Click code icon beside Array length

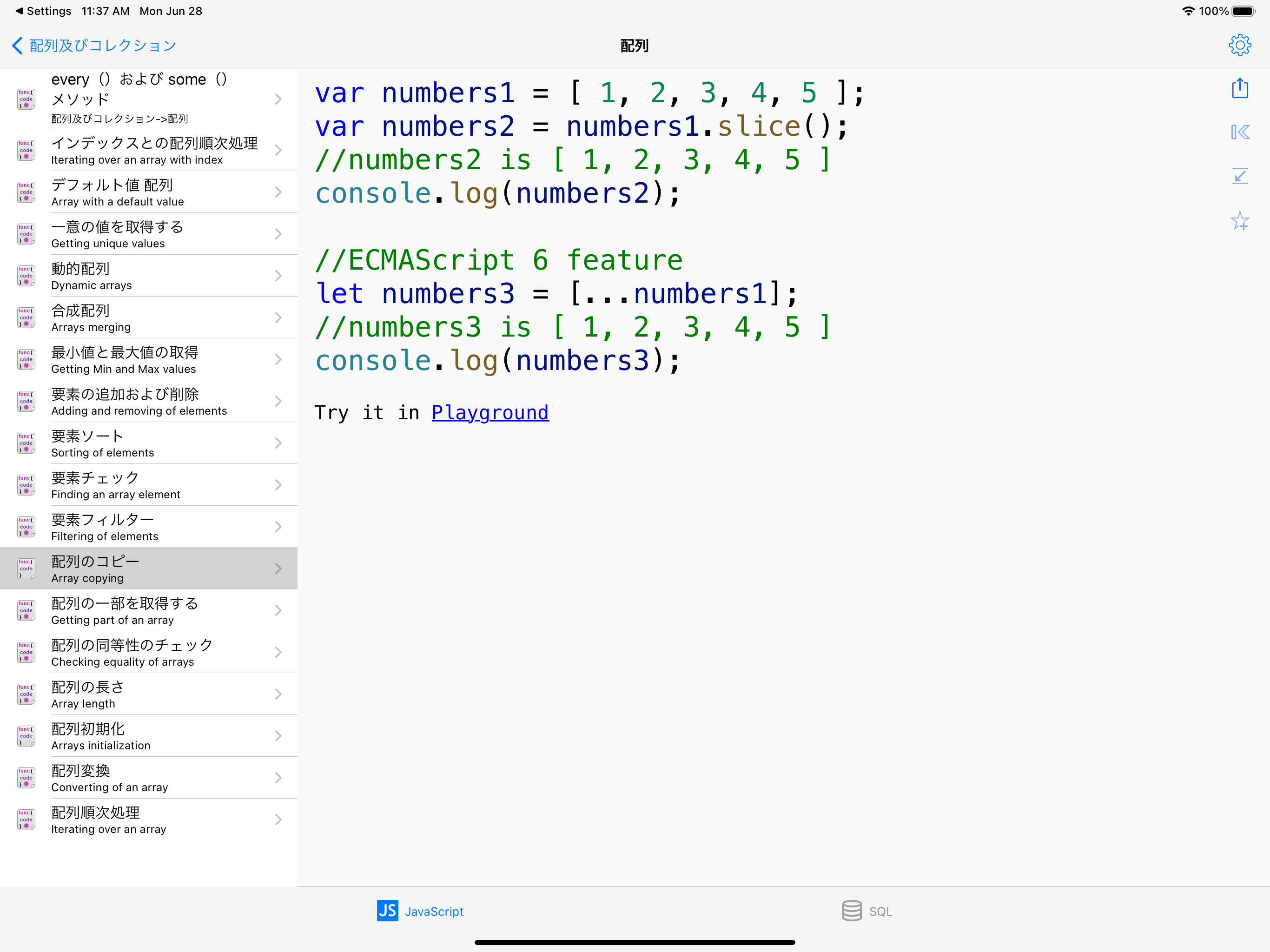[x=26, y=694]
